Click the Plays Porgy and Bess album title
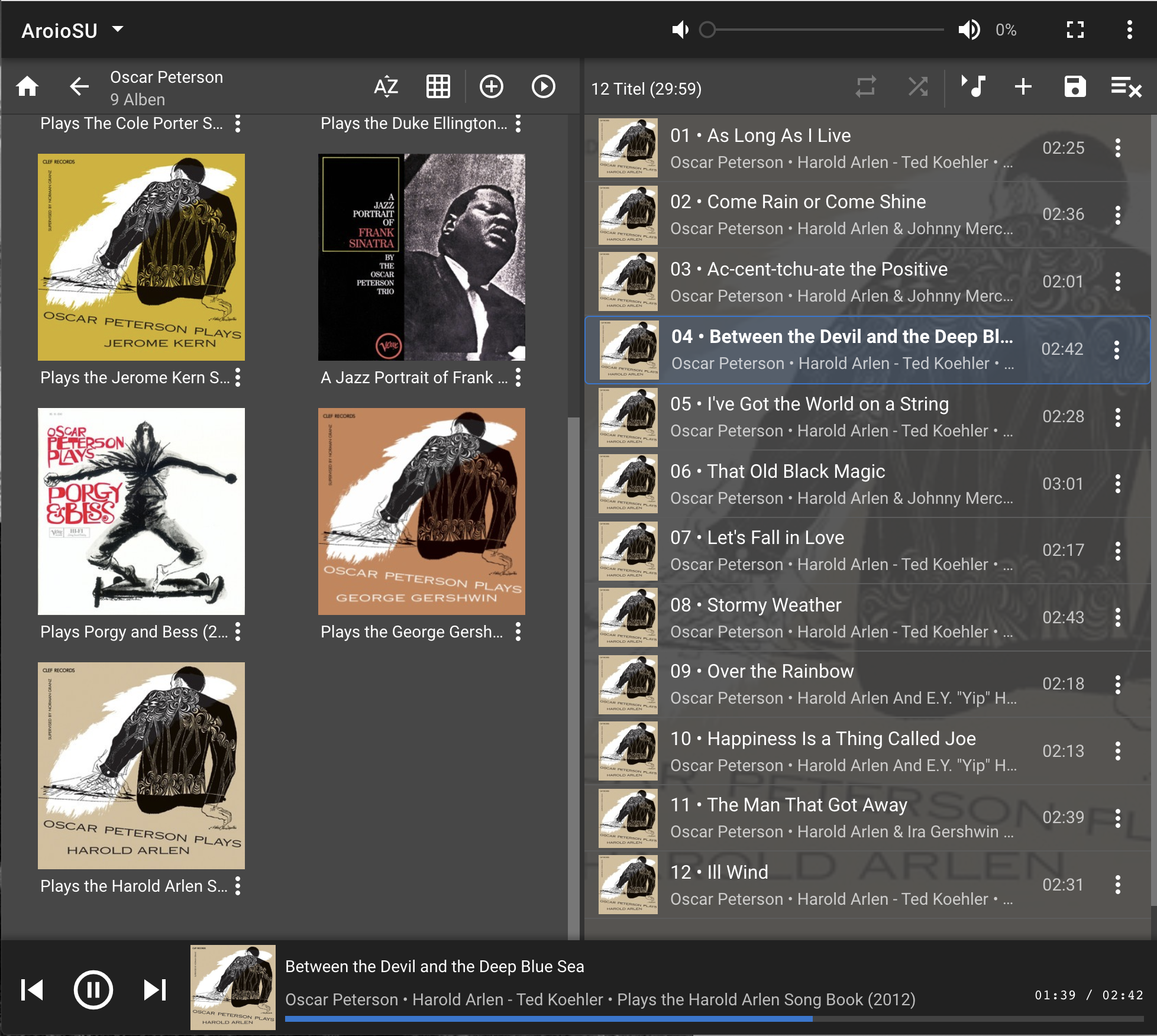Screen dimensions: 1157x1036 [x=134, y=632]
